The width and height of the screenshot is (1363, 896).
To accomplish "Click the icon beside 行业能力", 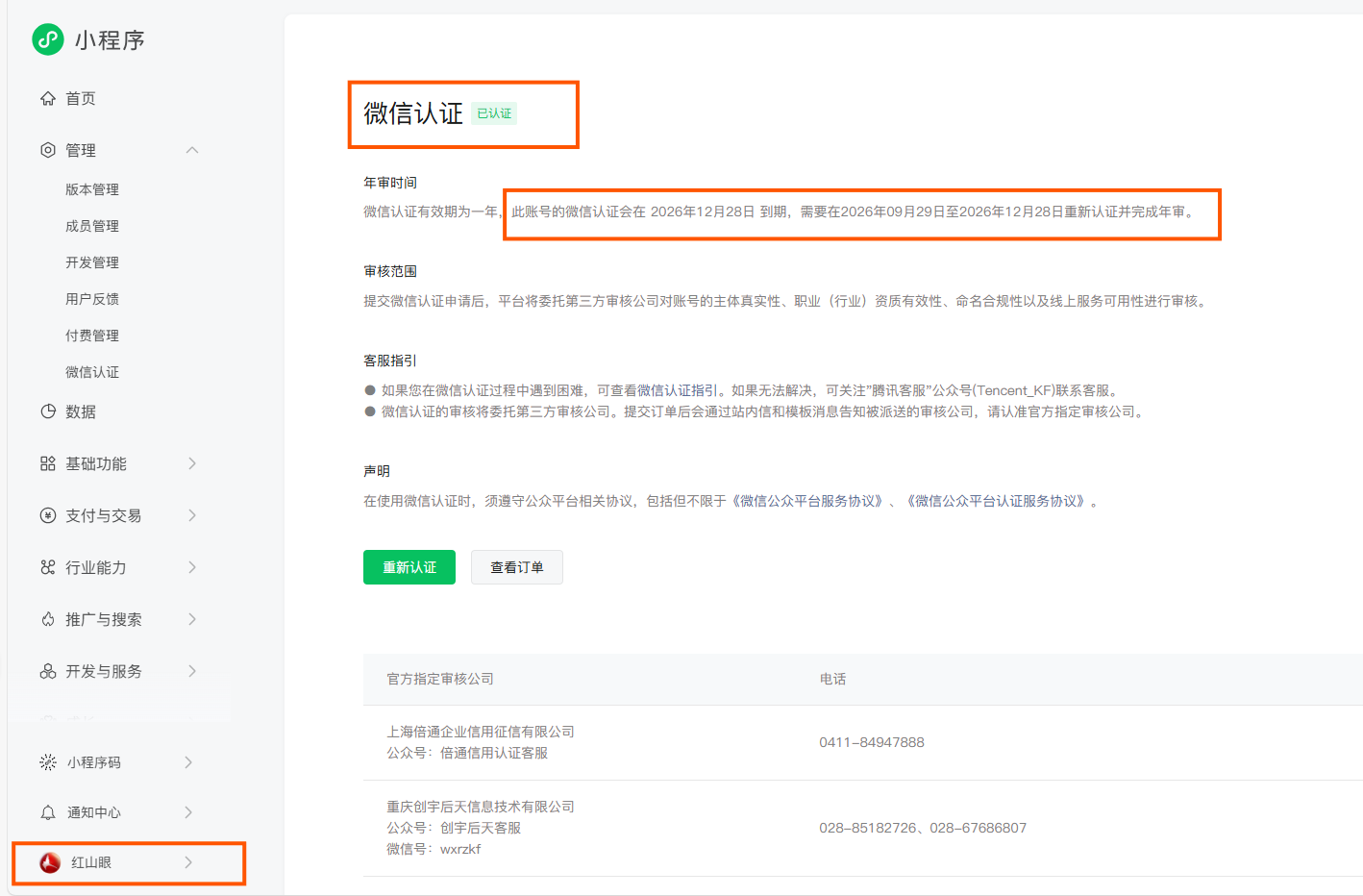I will (x=48, y=567).
